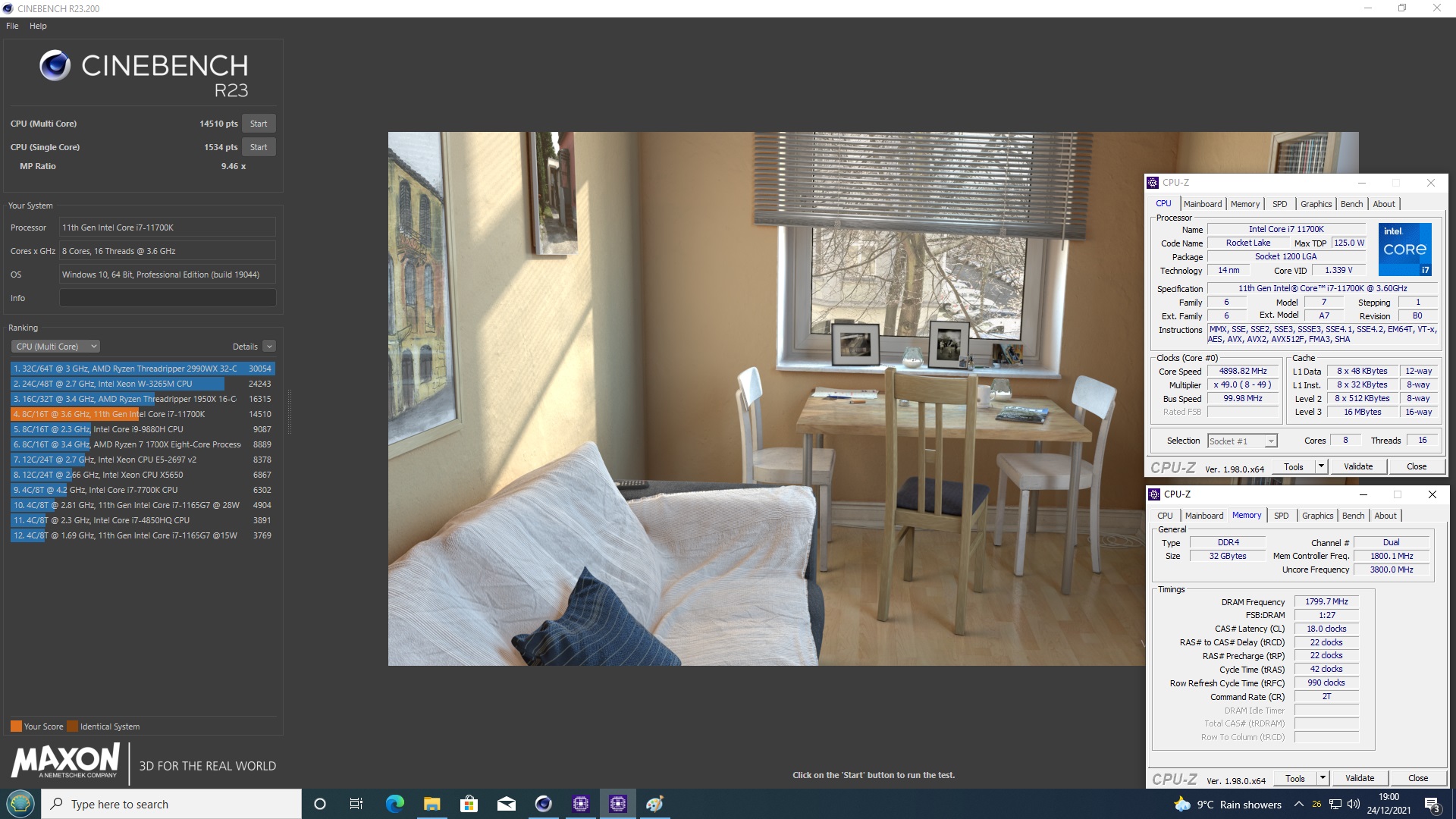Open the Help menu
Image resolution: width=1456 pixels, height=819 pixels.
[38, 26]
